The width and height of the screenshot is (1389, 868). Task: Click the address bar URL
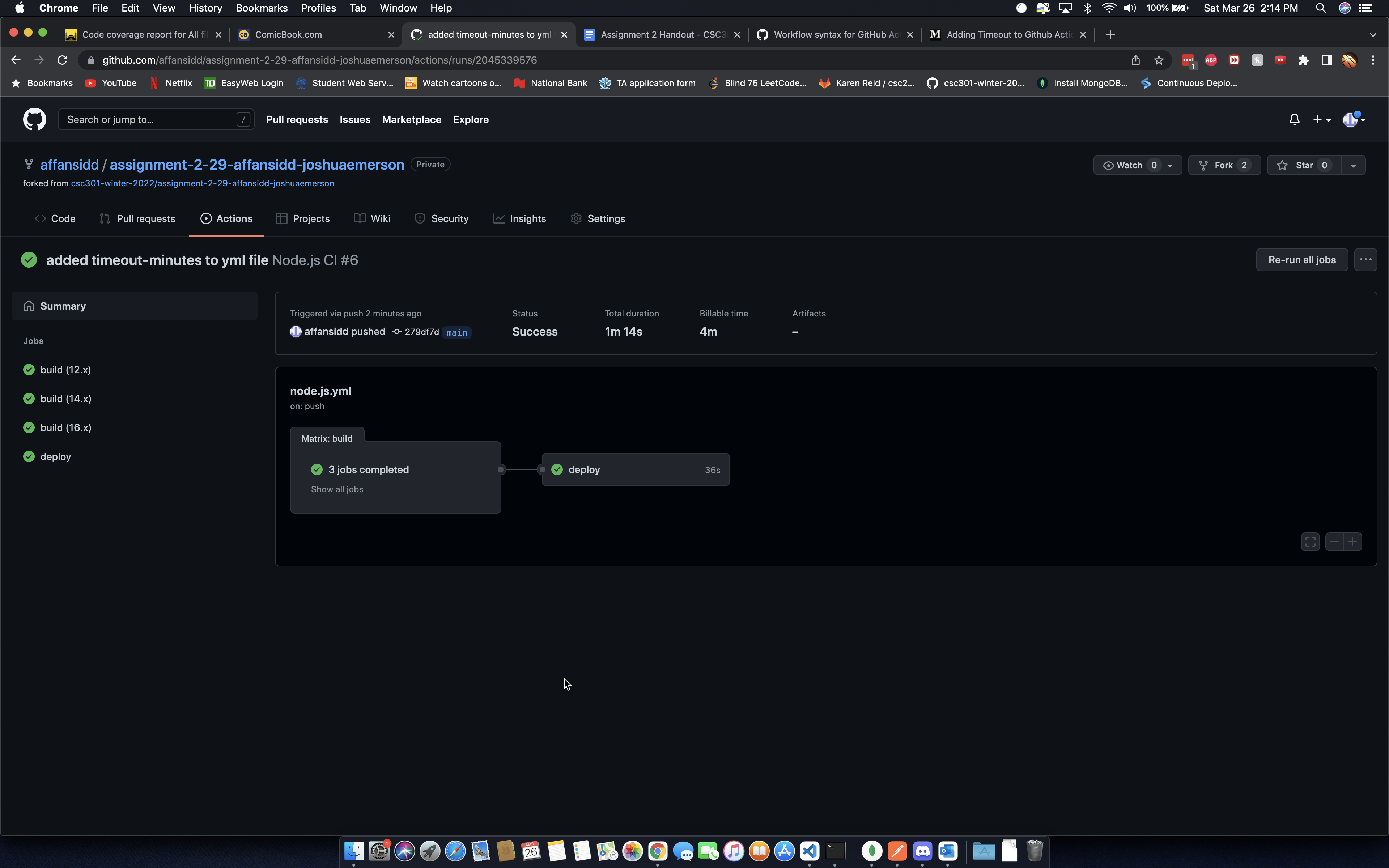[x=320, y=60]
